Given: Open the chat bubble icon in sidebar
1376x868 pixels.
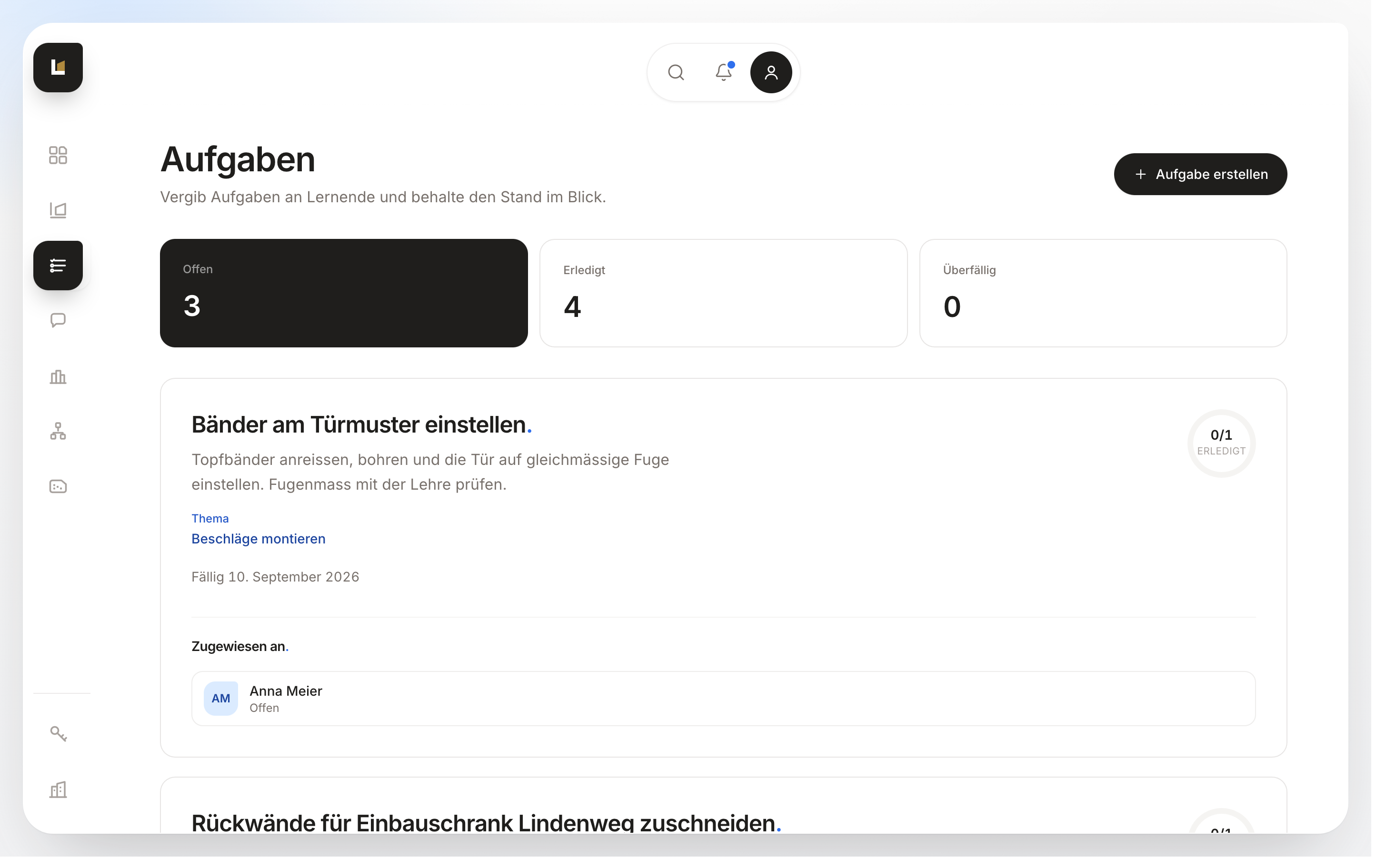Looking at the screenshot, I should 58,320.
